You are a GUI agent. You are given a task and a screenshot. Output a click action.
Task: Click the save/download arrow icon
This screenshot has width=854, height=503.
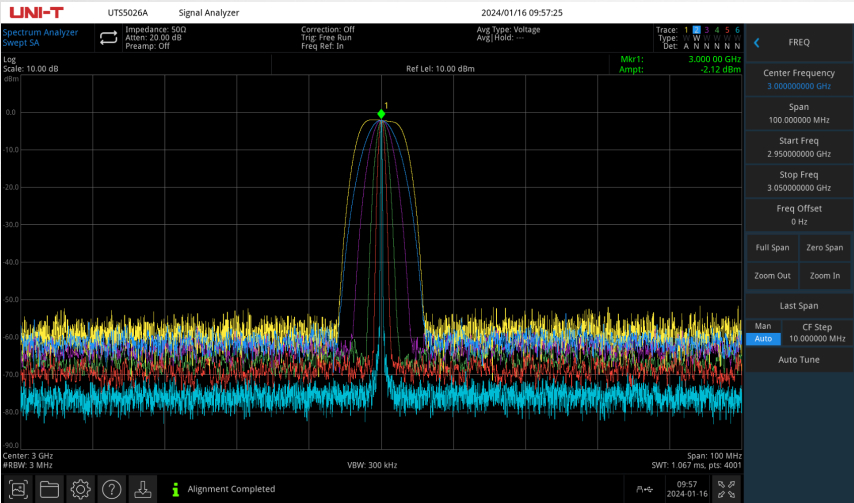pyautogui.click(x=143, y=489)
